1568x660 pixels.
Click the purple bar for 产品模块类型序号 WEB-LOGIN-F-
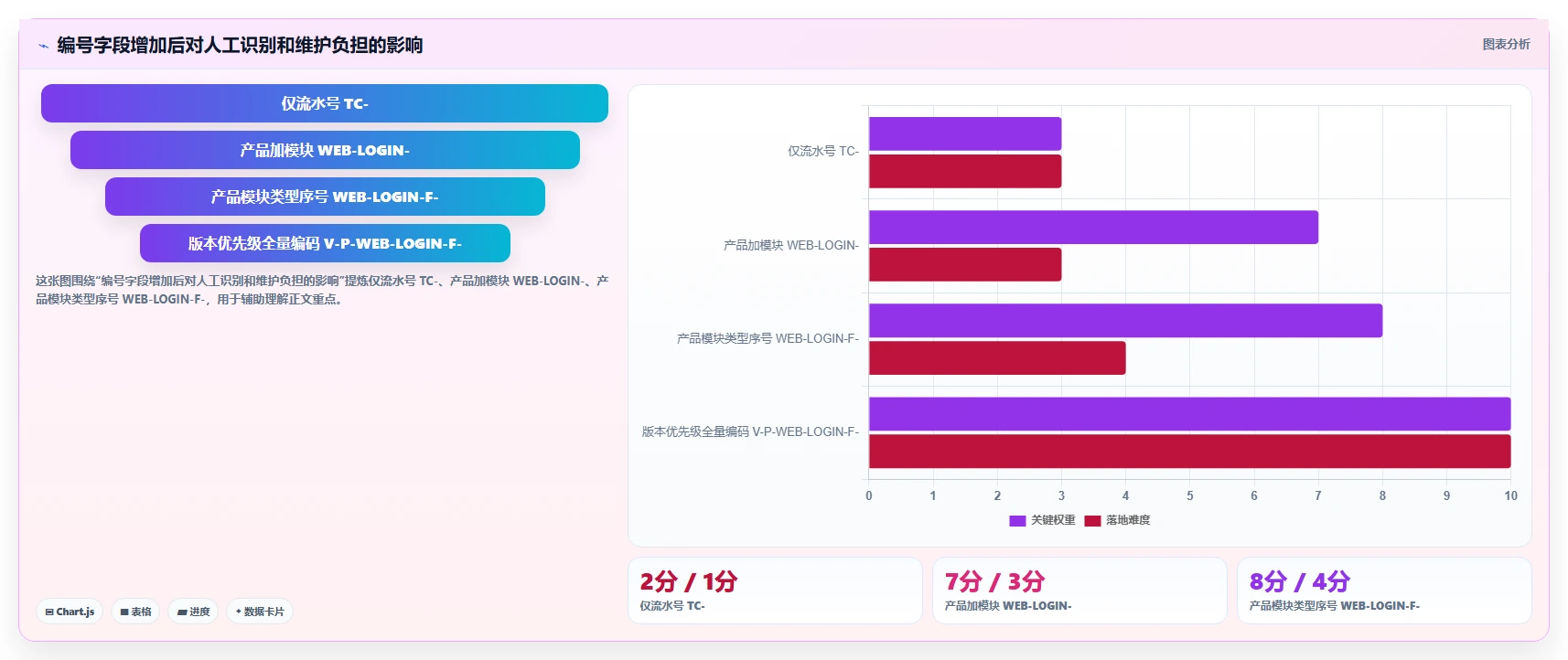coord(1125,320)
